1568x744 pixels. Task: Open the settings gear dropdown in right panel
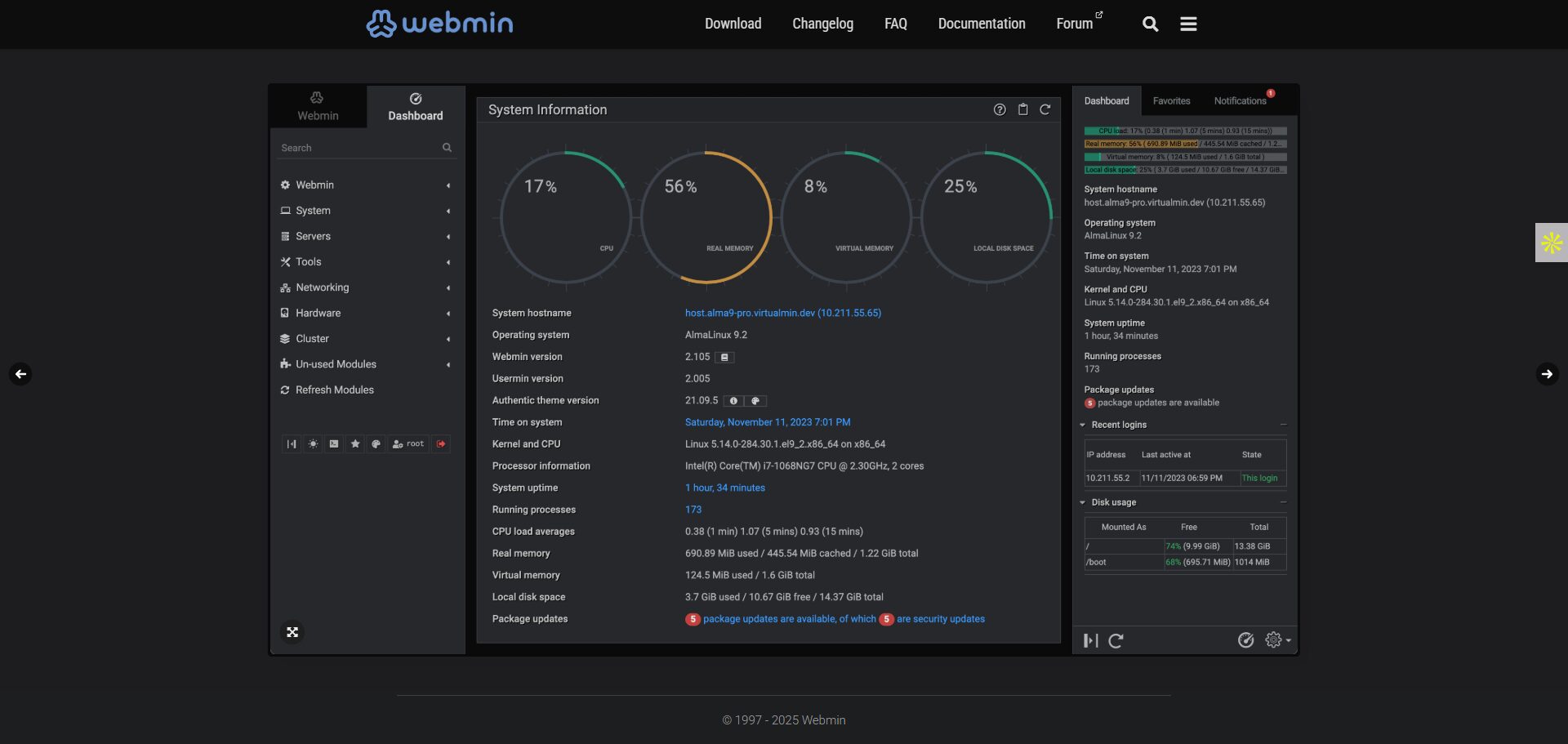coord(1274,640)
